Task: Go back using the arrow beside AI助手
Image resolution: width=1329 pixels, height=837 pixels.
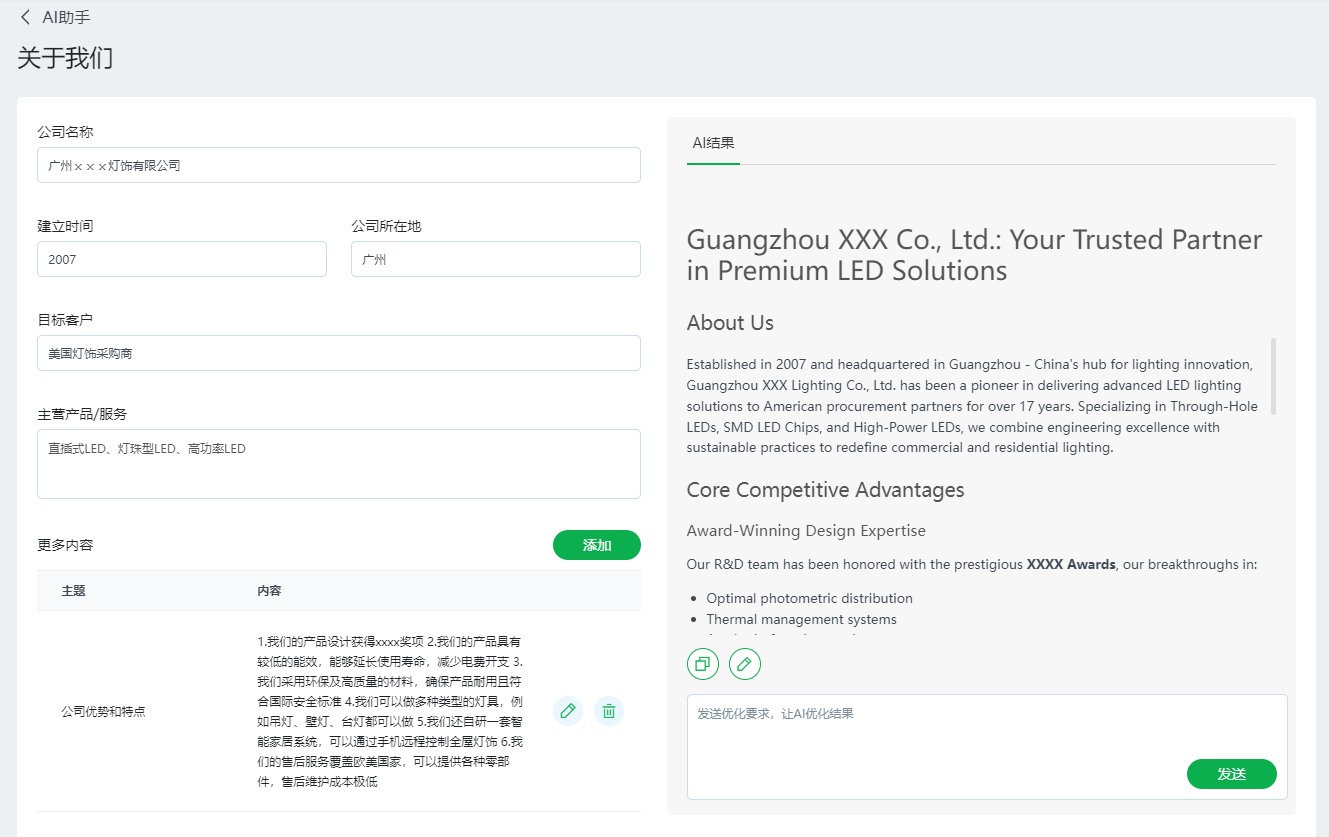Action: (x=26, y=17)
